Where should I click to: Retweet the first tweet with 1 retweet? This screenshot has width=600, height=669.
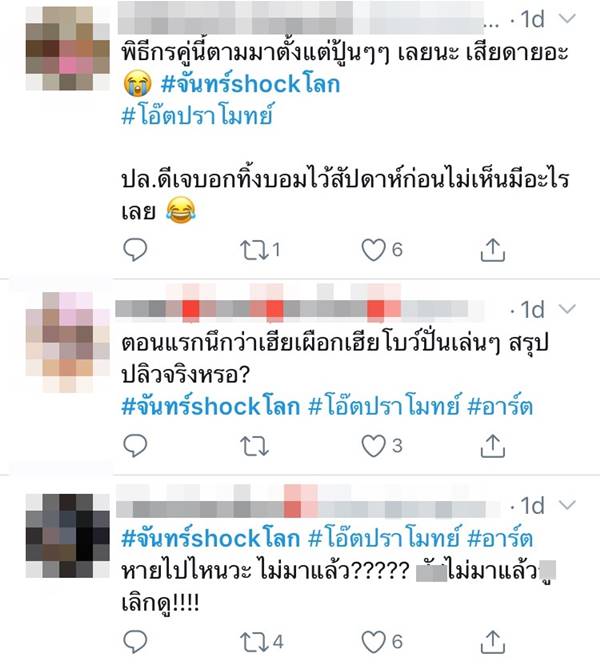[254, 250]
